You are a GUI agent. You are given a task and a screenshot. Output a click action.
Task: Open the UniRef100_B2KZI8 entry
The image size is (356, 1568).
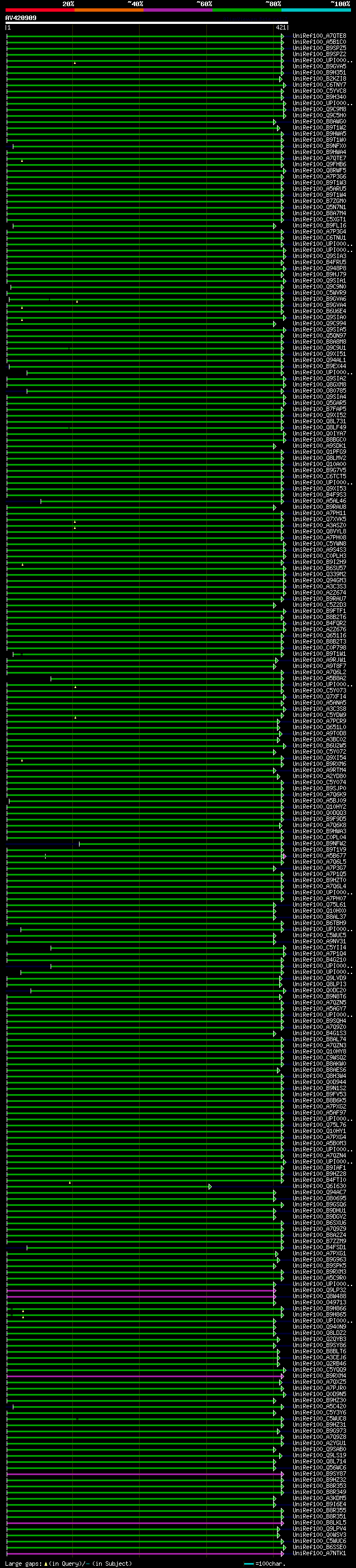319,79
